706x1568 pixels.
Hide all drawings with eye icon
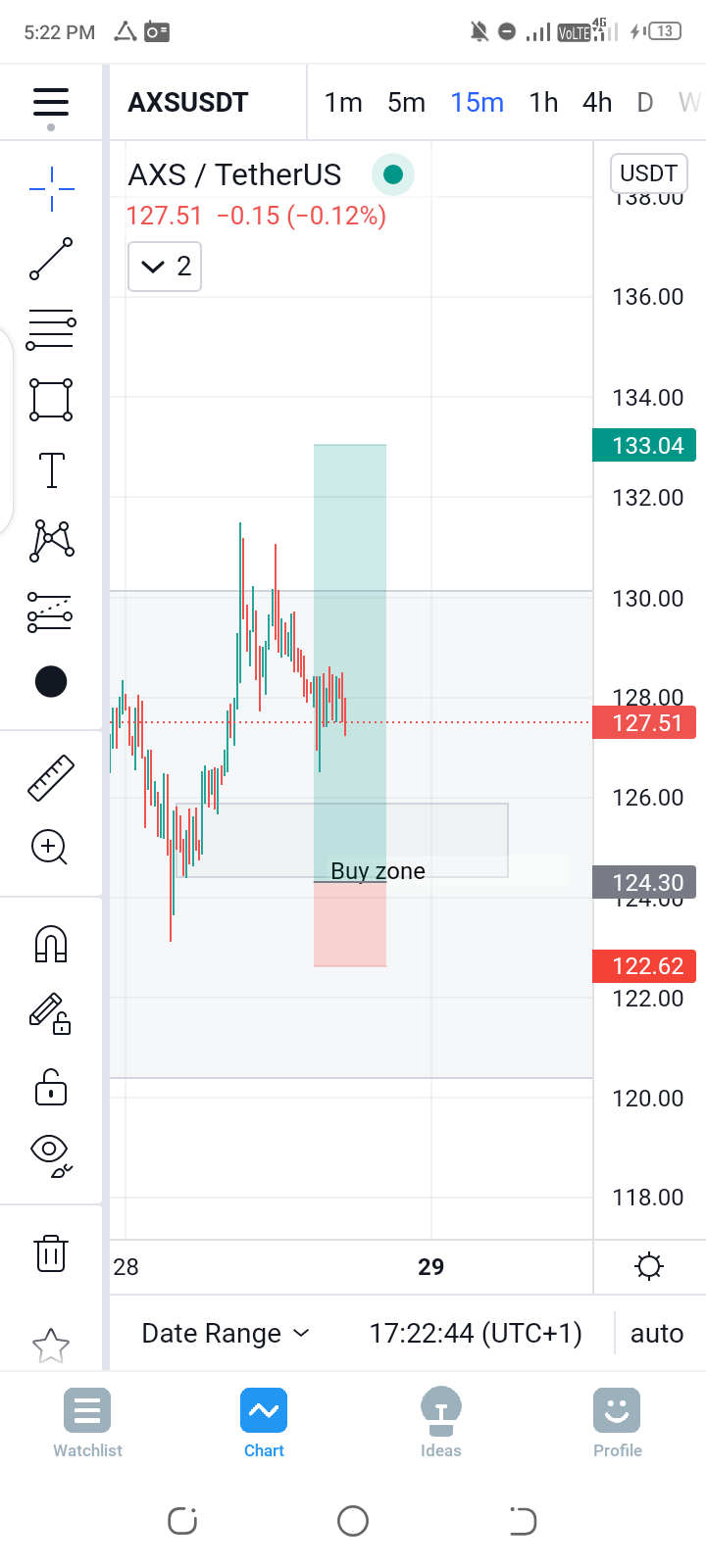click(x=51, y=1155)
